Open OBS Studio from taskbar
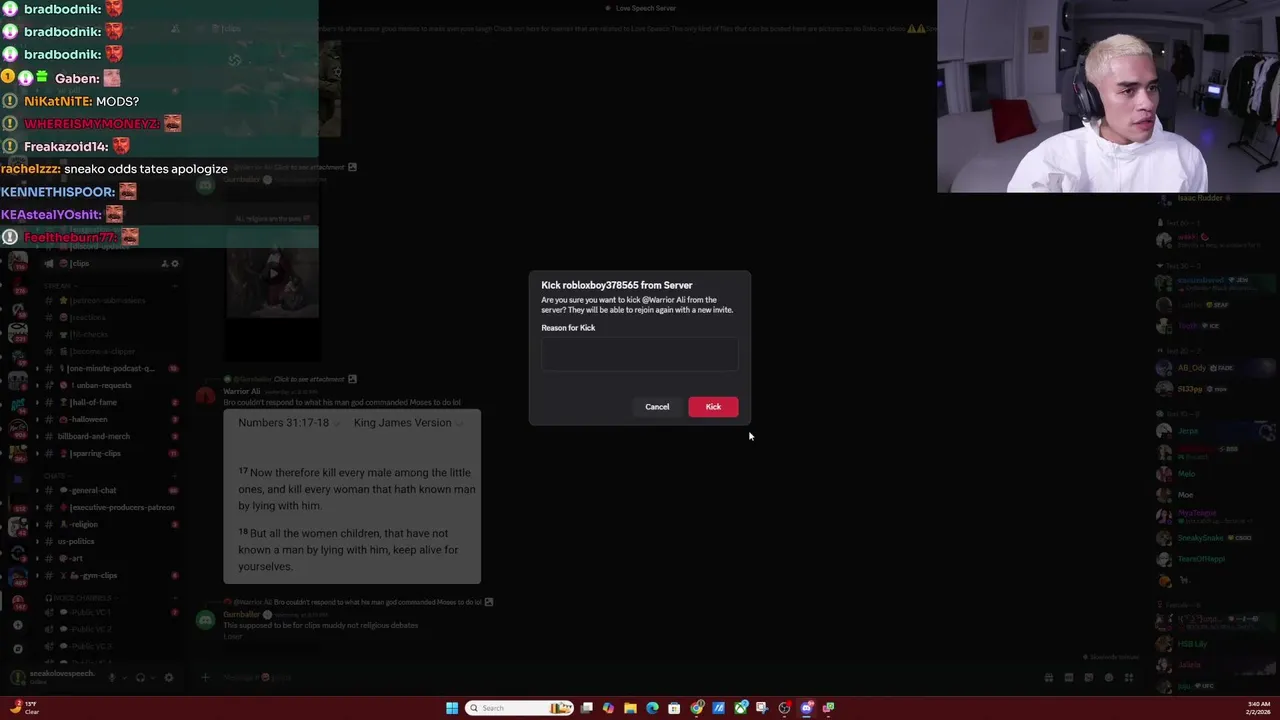1280x720 pixels. [784, 708]
